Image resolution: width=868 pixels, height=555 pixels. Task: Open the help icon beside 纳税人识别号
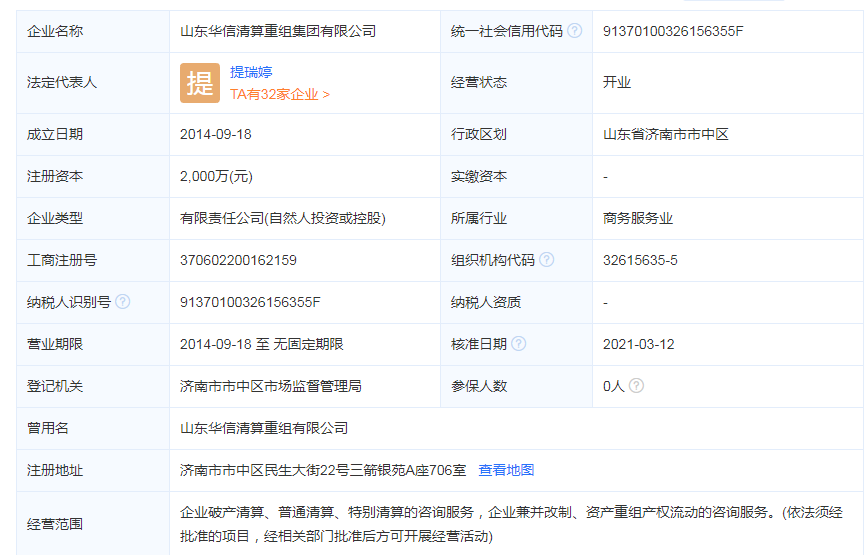pos(123,302)
